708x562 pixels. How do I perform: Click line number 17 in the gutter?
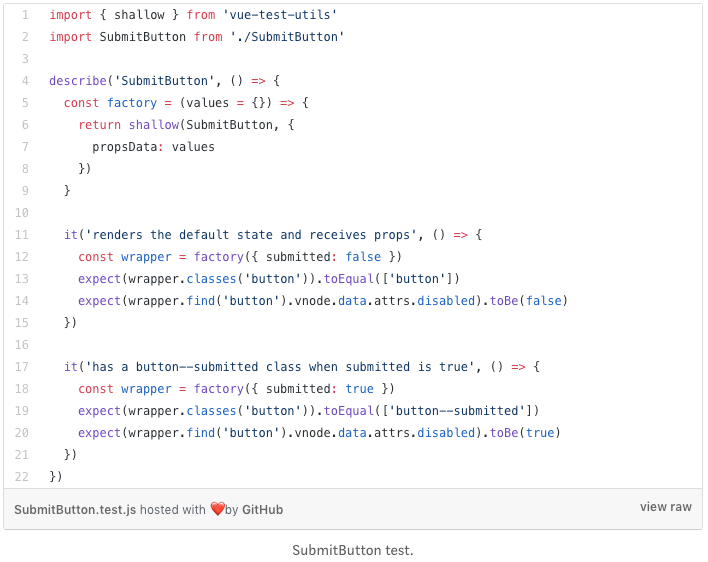point(22,367)
